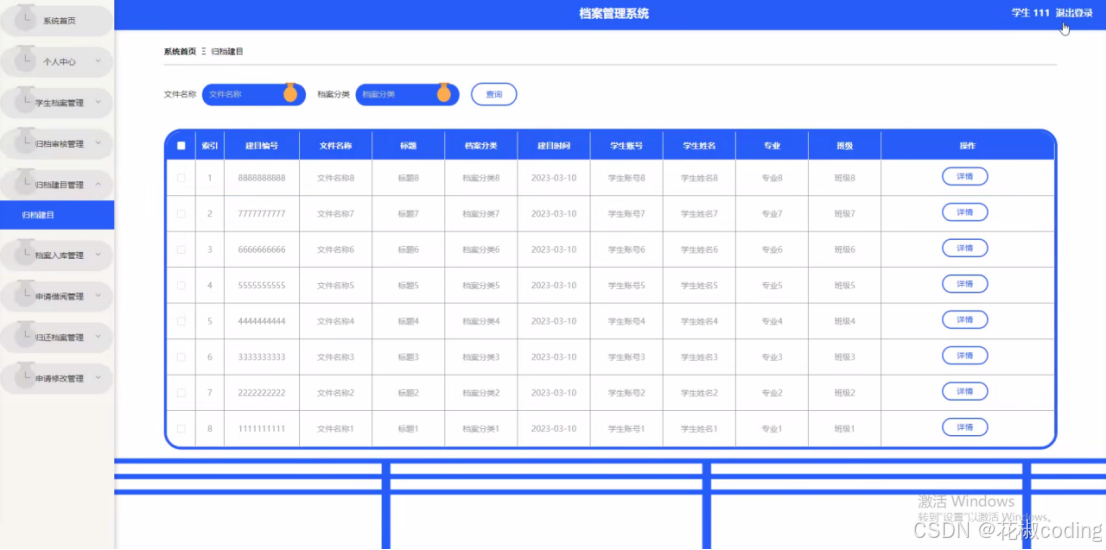Open 详情 for 文件名称7 row
The height and width of the screenshot is (550, 1106).
click(965, 212)
